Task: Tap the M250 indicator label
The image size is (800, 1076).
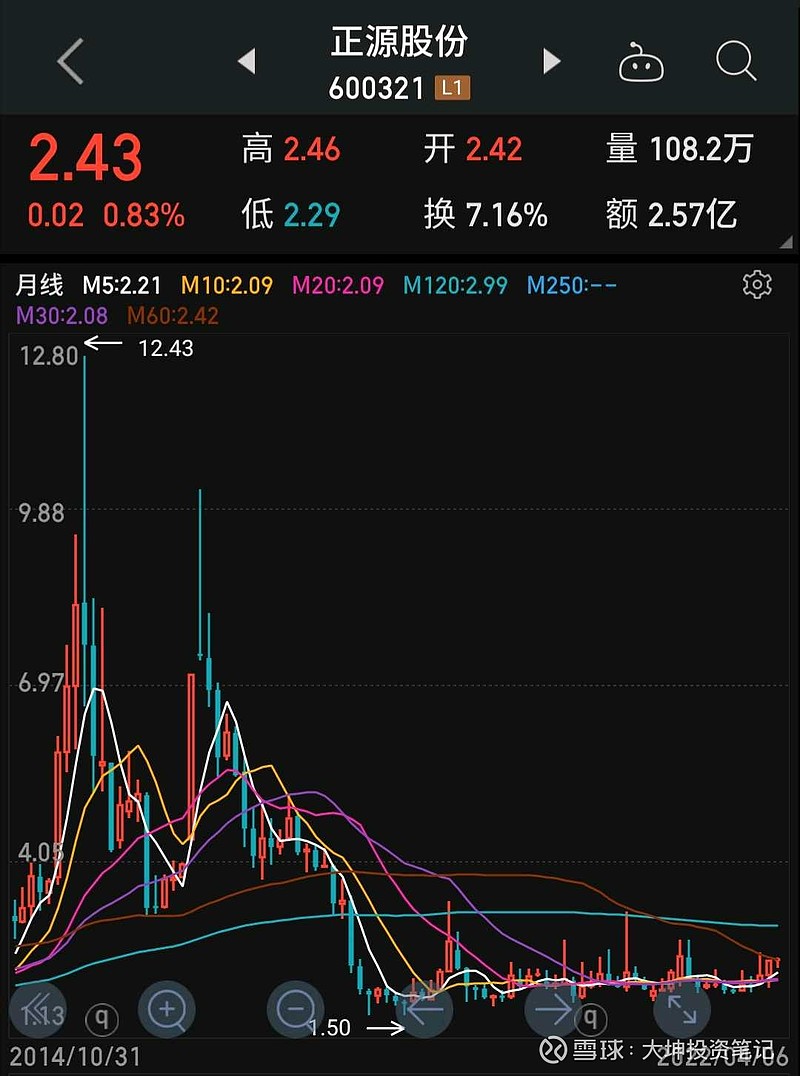Action: coord(572,285)
